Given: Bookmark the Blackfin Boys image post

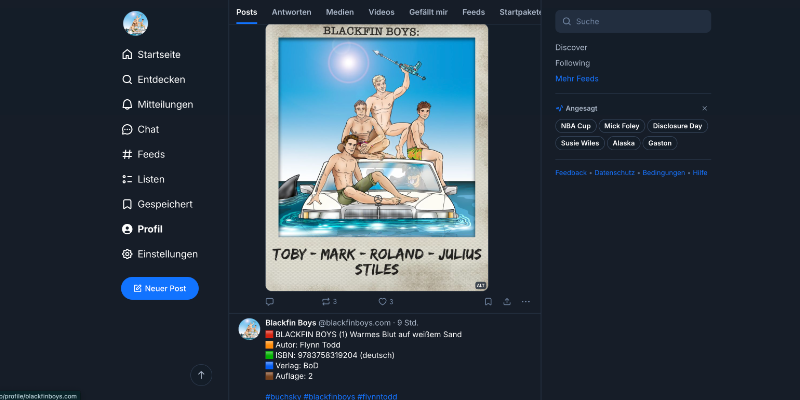Looking at the screenshot, I should coord(488,301).
